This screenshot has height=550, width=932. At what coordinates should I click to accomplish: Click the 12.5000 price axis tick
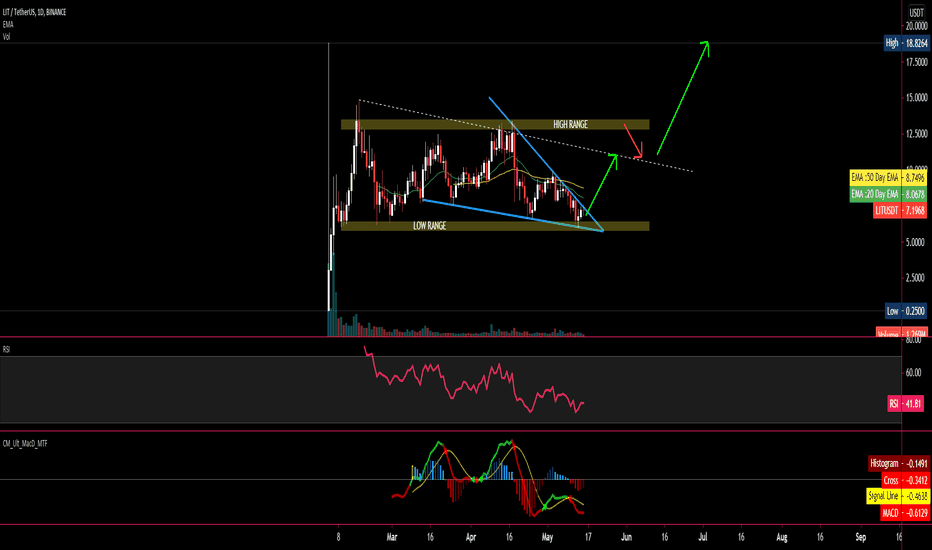click(917, 134)
